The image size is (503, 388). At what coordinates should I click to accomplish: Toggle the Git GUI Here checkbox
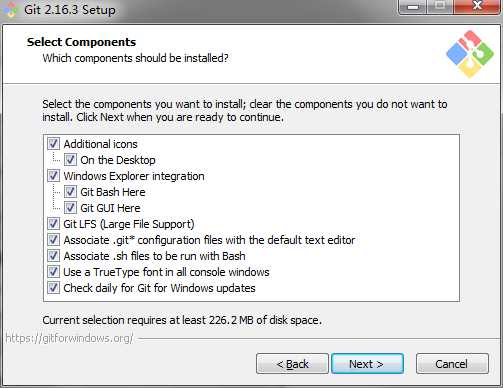70,208
